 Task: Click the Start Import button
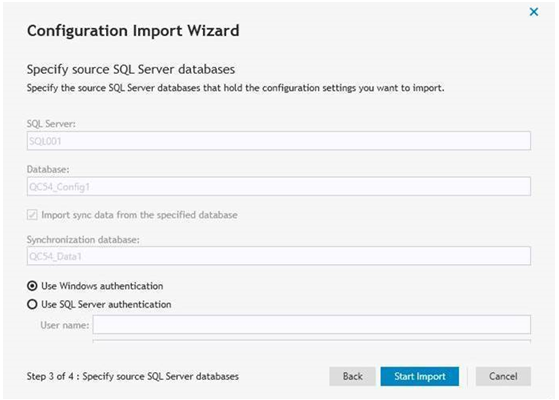point(420,376)
